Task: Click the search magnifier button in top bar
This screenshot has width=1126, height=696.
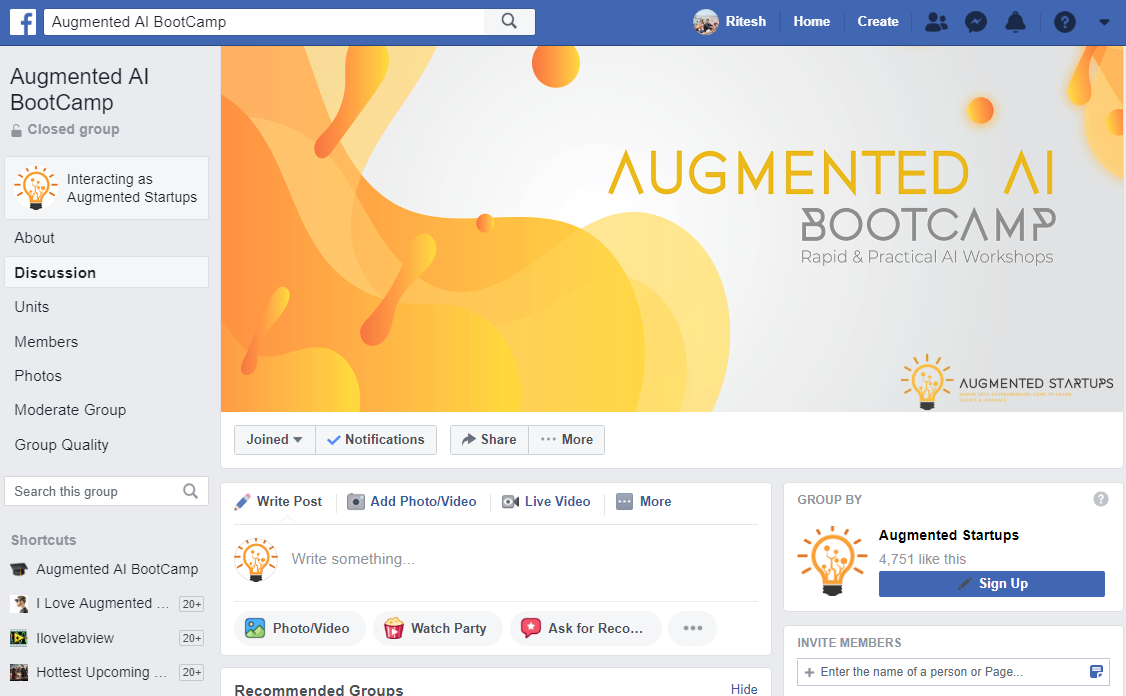Action: pos(509,22)
